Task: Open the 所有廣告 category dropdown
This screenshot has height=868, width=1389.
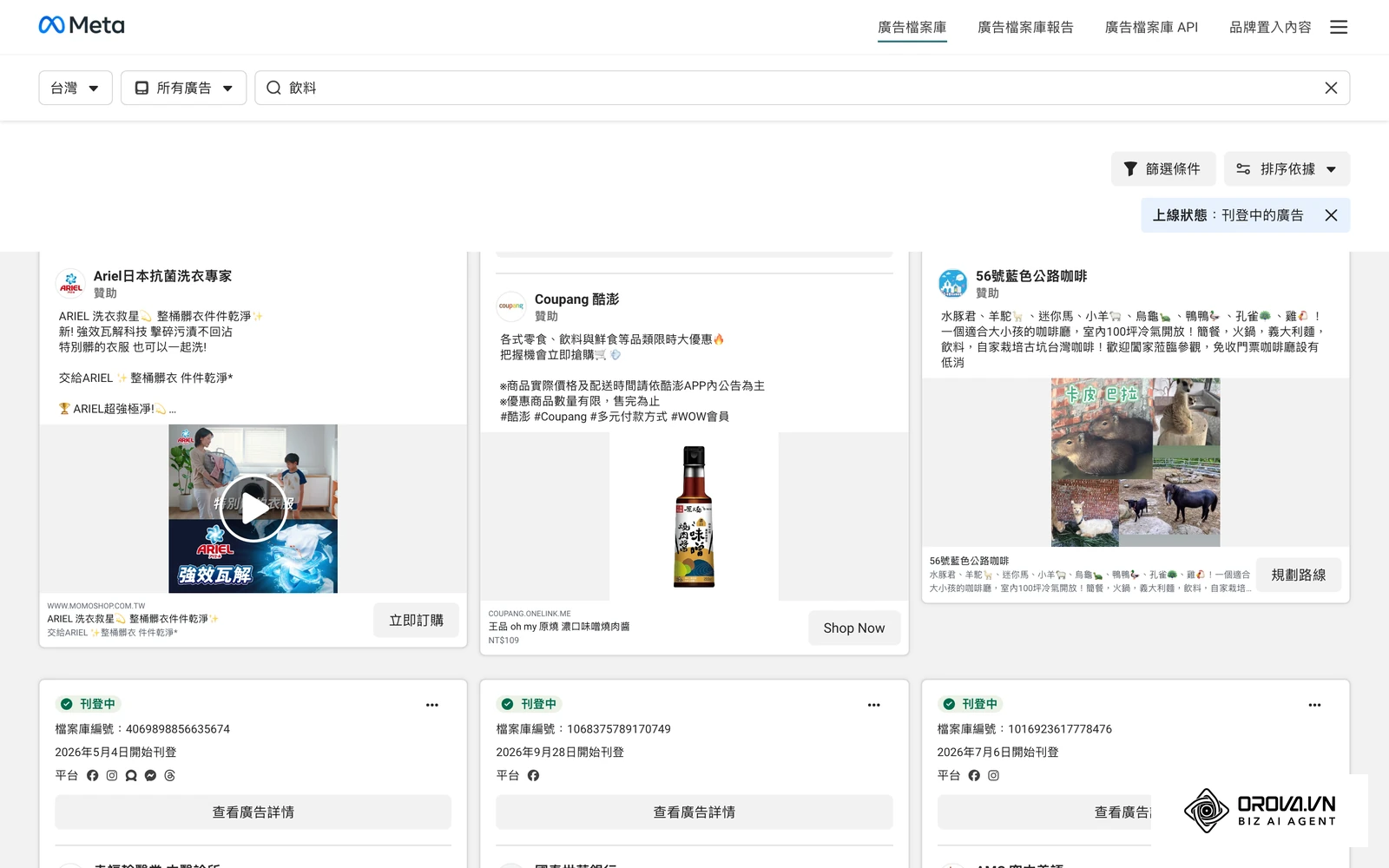Action: point(183,88)
